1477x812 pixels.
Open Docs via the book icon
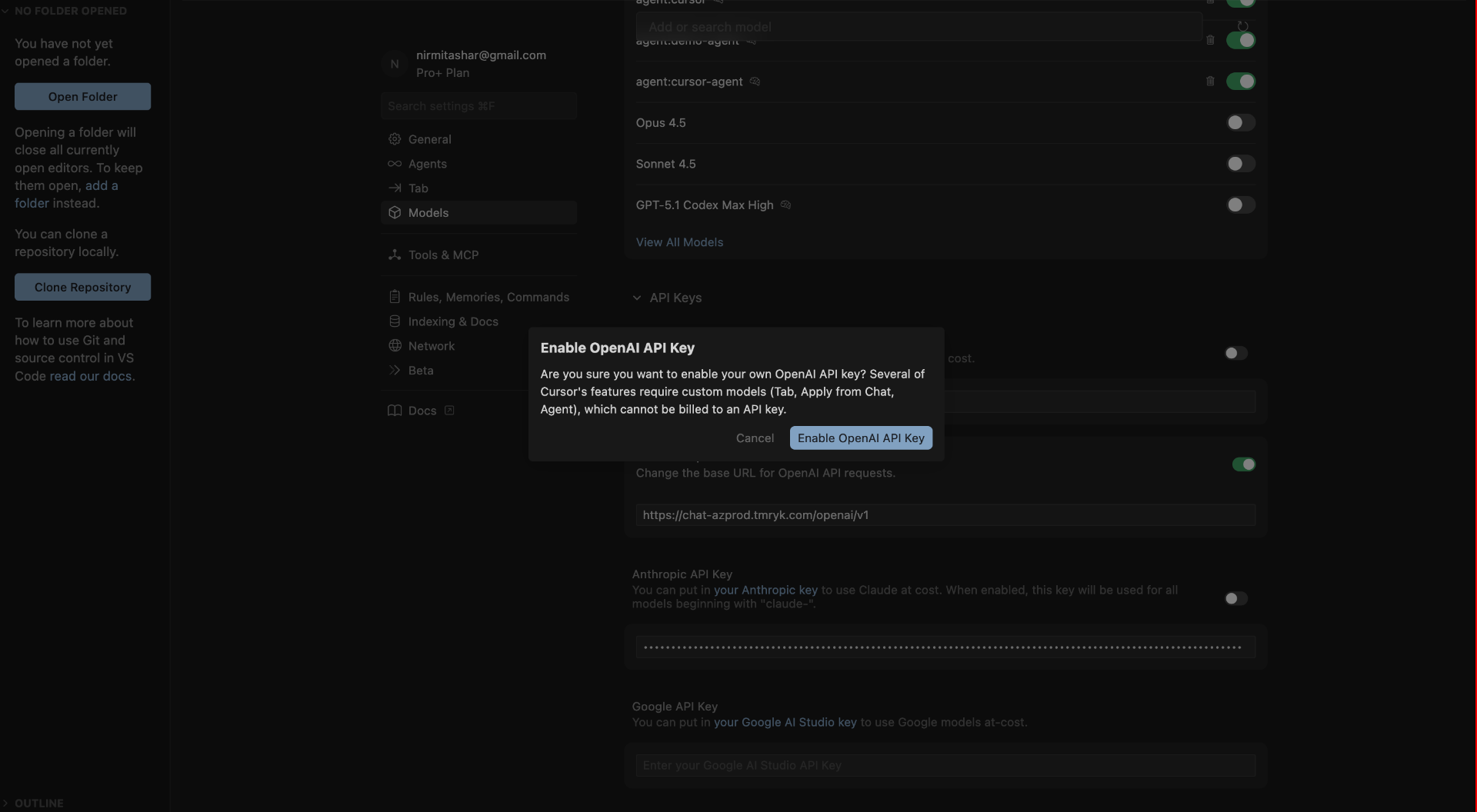point(395,410)
